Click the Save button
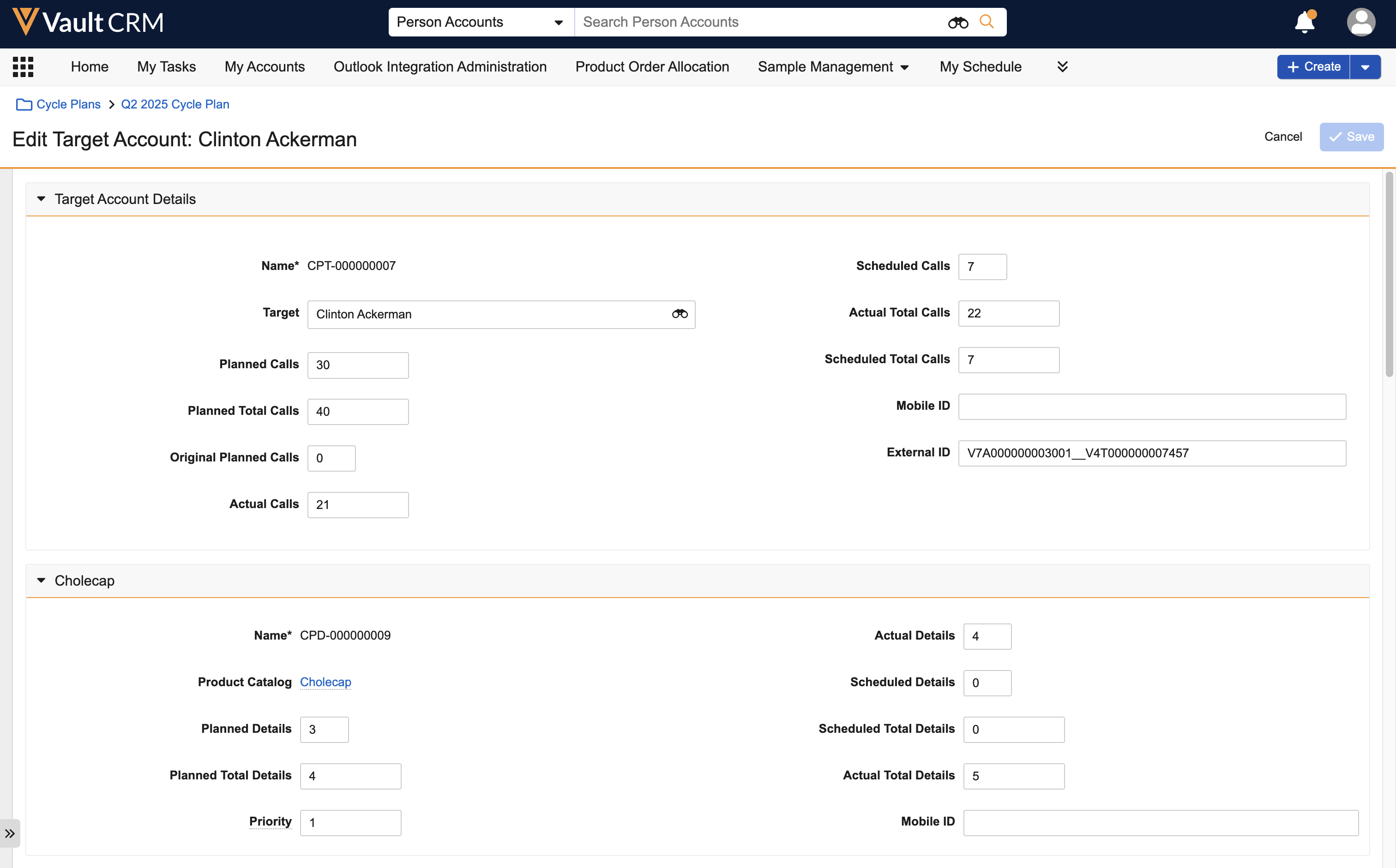This screenshot has width=1396, height=868. 1351,137
